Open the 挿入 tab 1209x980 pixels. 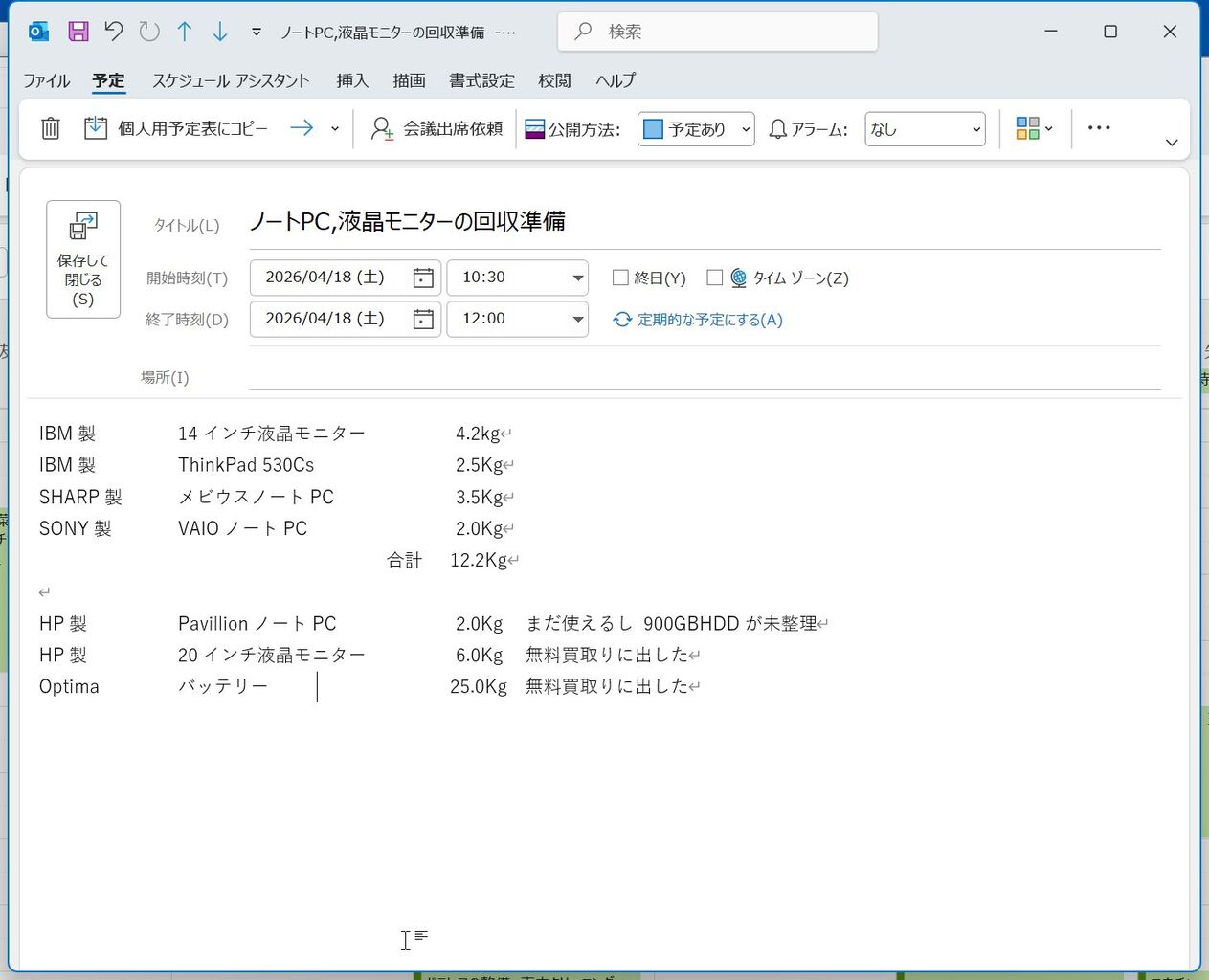tap(352, 80)
